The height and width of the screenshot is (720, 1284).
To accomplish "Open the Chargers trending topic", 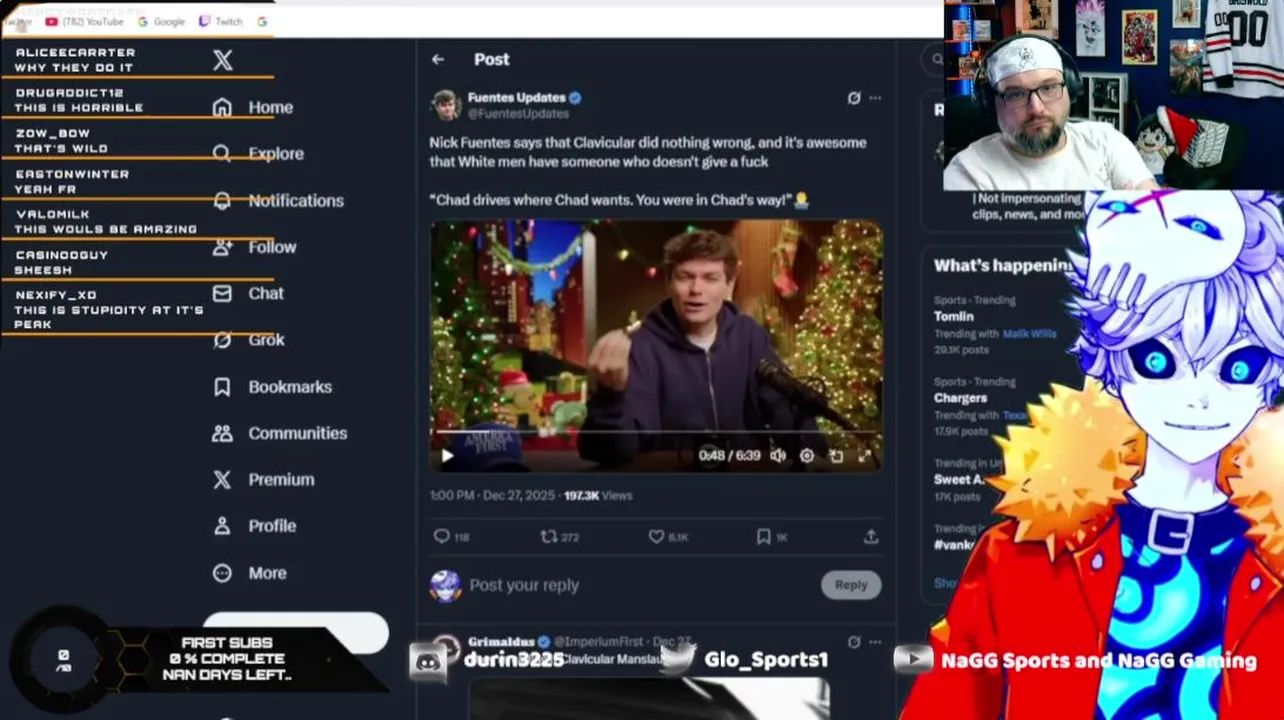I will [961, 398].
